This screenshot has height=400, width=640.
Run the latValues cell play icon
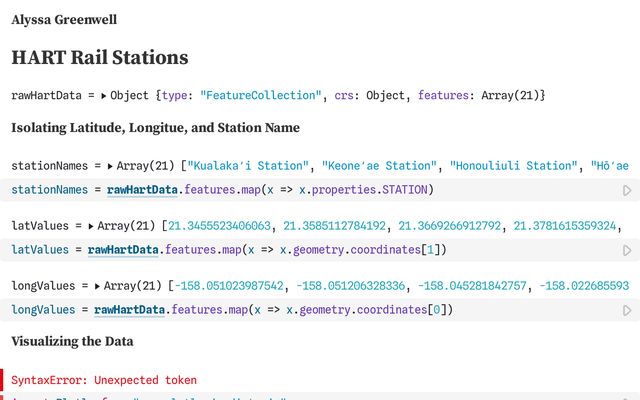(x=627, y=251)
